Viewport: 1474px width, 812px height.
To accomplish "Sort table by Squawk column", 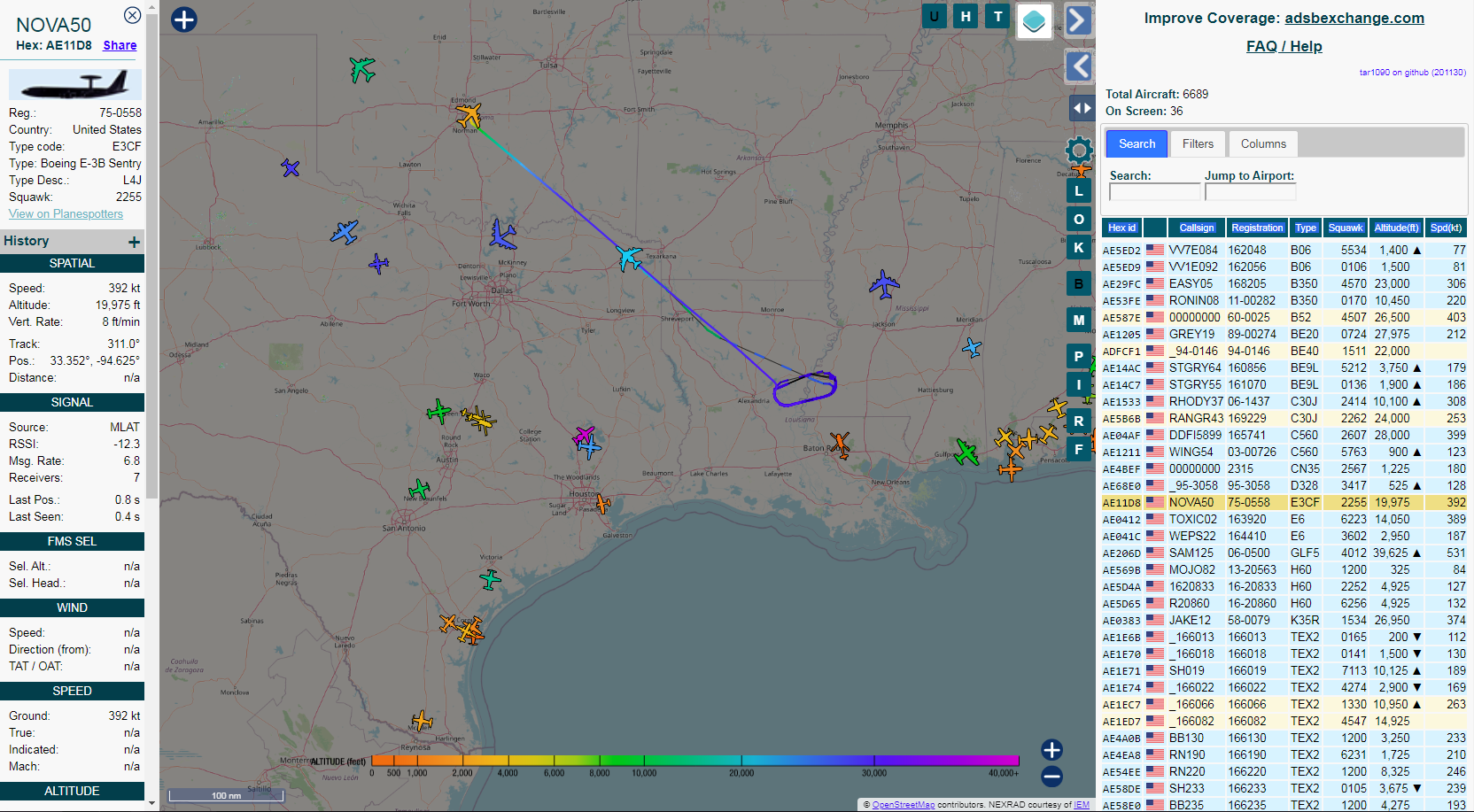I will tap(1346, 228).
